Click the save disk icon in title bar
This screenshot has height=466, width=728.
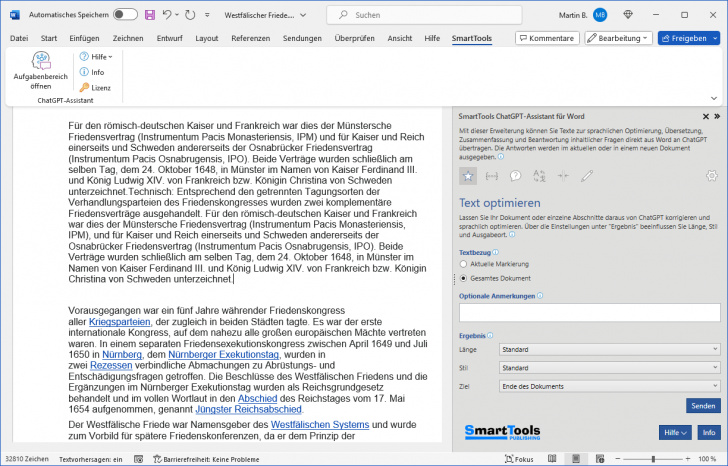[x=150, y=15]
